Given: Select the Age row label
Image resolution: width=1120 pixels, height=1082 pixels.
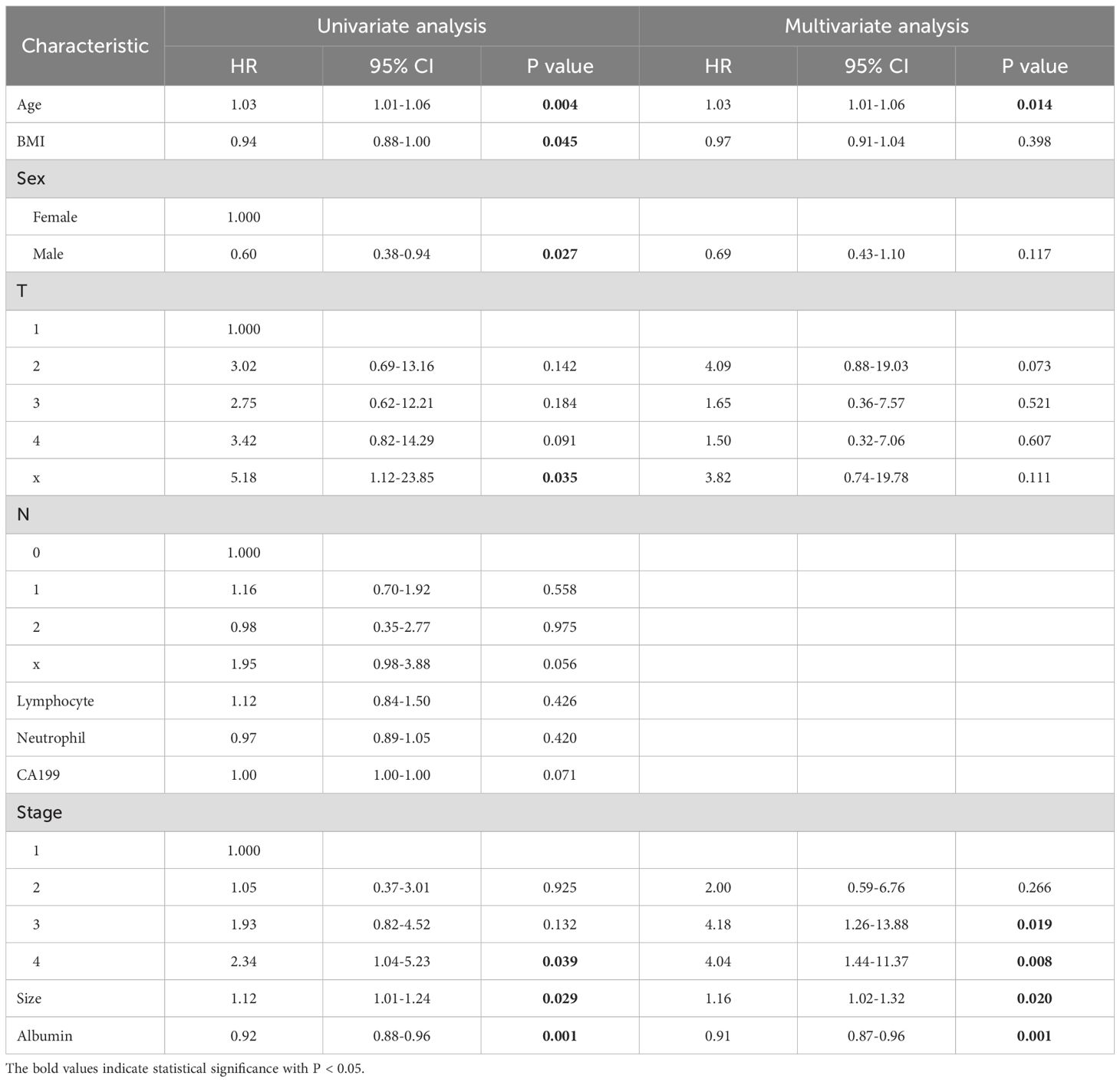Looking at the screenshot, I should pos(29,104).
